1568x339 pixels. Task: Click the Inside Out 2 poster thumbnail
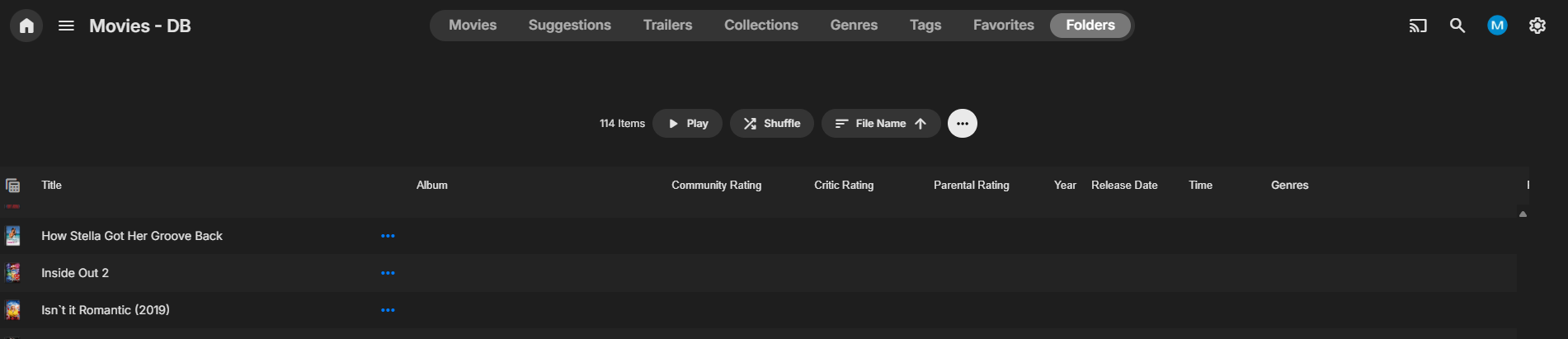13,273
